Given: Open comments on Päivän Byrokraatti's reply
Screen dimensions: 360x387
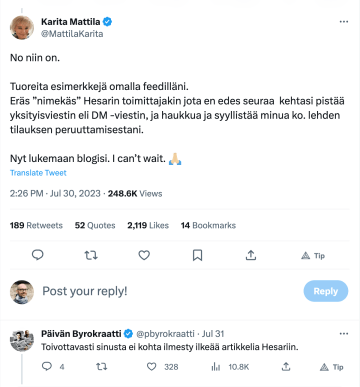Looking at the screenshot, I should pyautogui.click(x=47, y=367).
